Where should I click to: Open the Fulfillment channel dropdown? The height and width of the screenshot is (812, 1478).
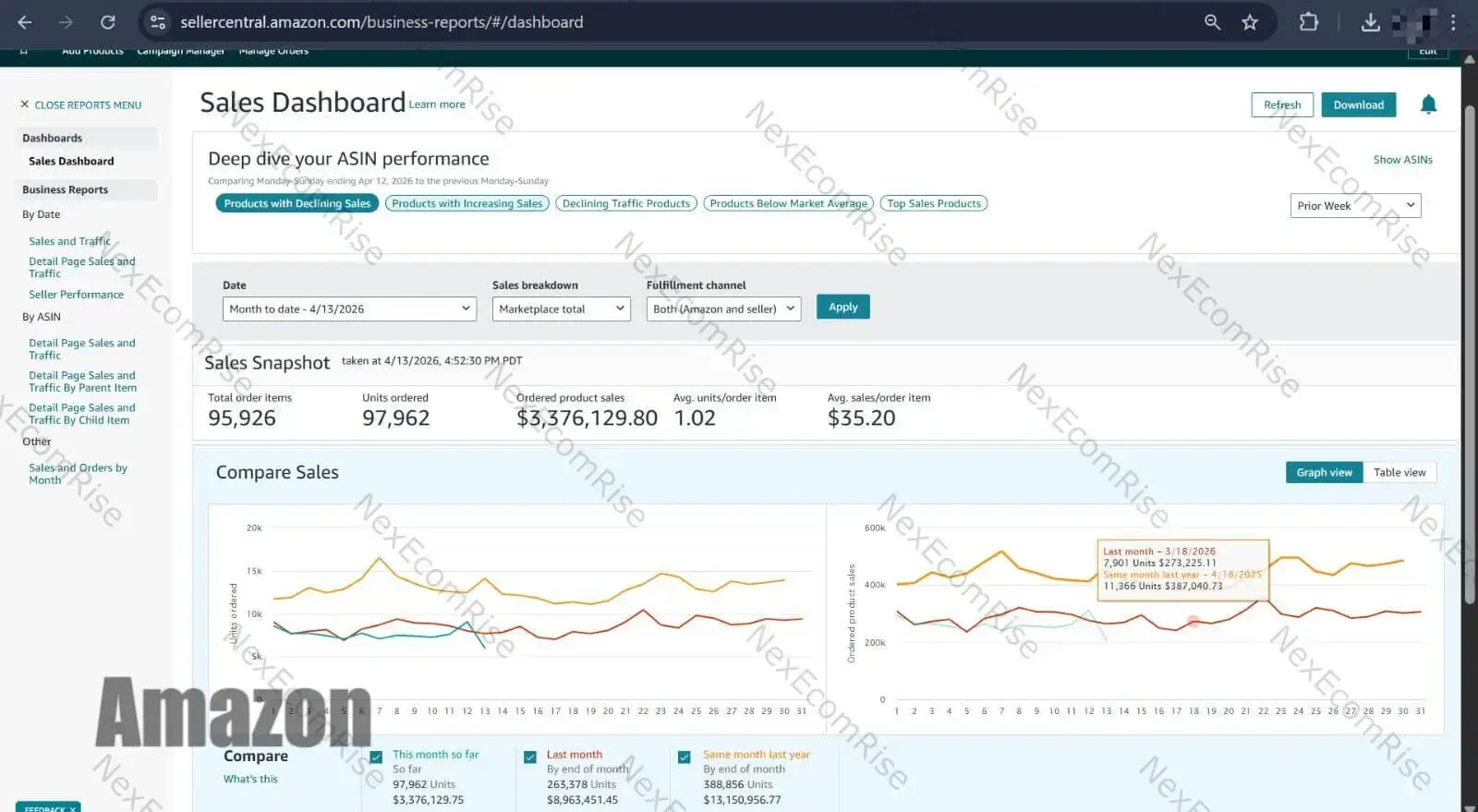pos(723,309)
